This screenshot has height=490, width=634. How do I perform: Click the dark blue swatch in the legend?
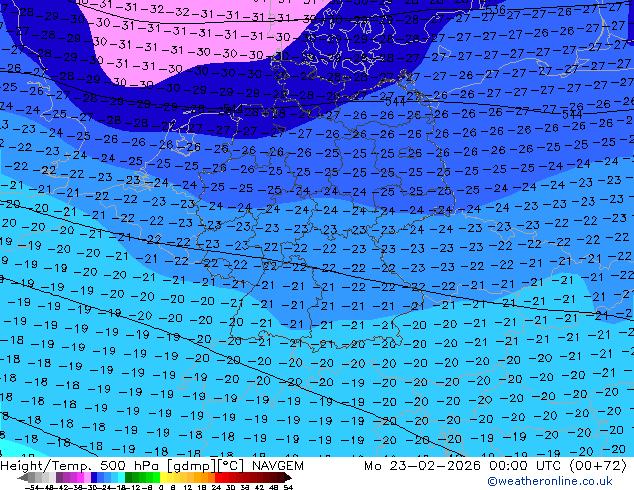94,477
